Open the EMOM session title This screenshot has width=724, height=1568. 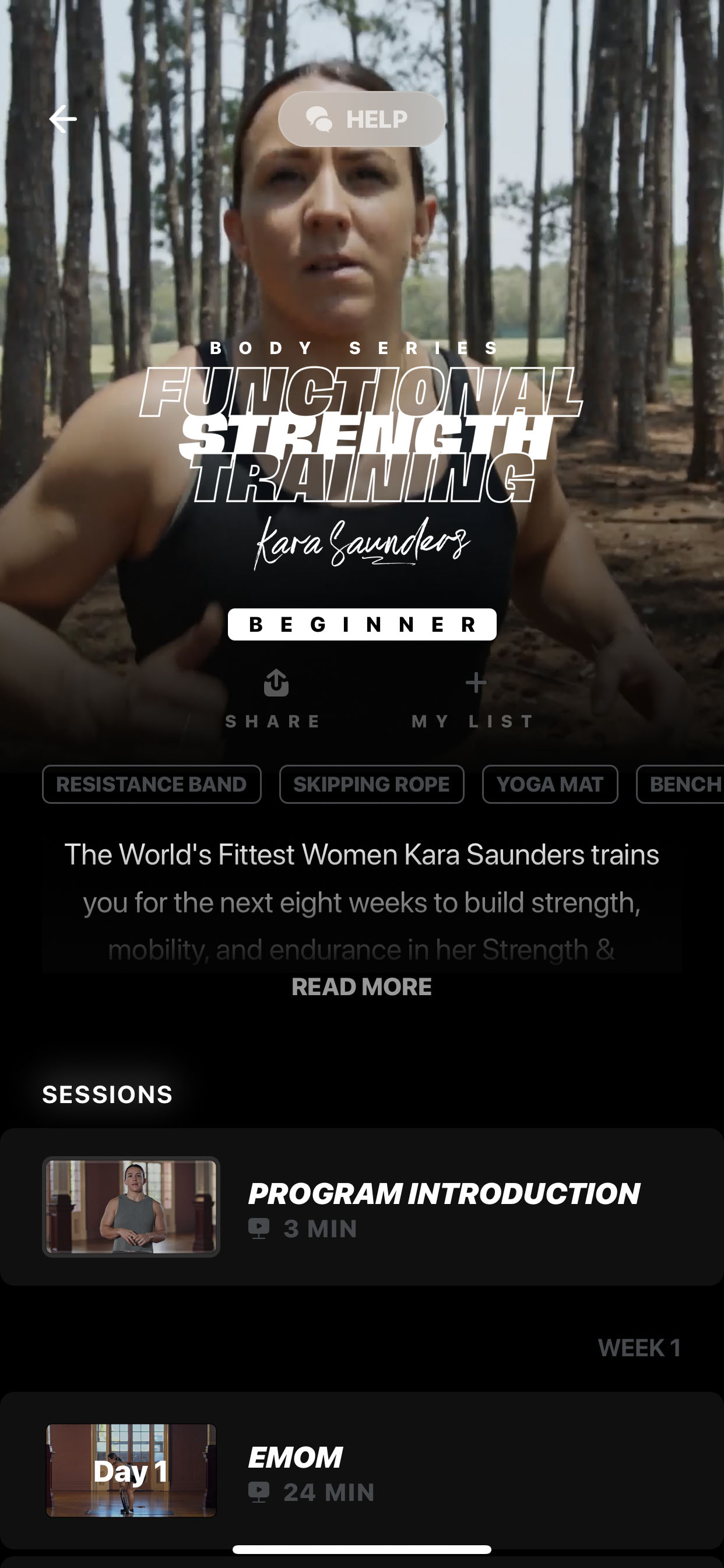(295, 1457)
